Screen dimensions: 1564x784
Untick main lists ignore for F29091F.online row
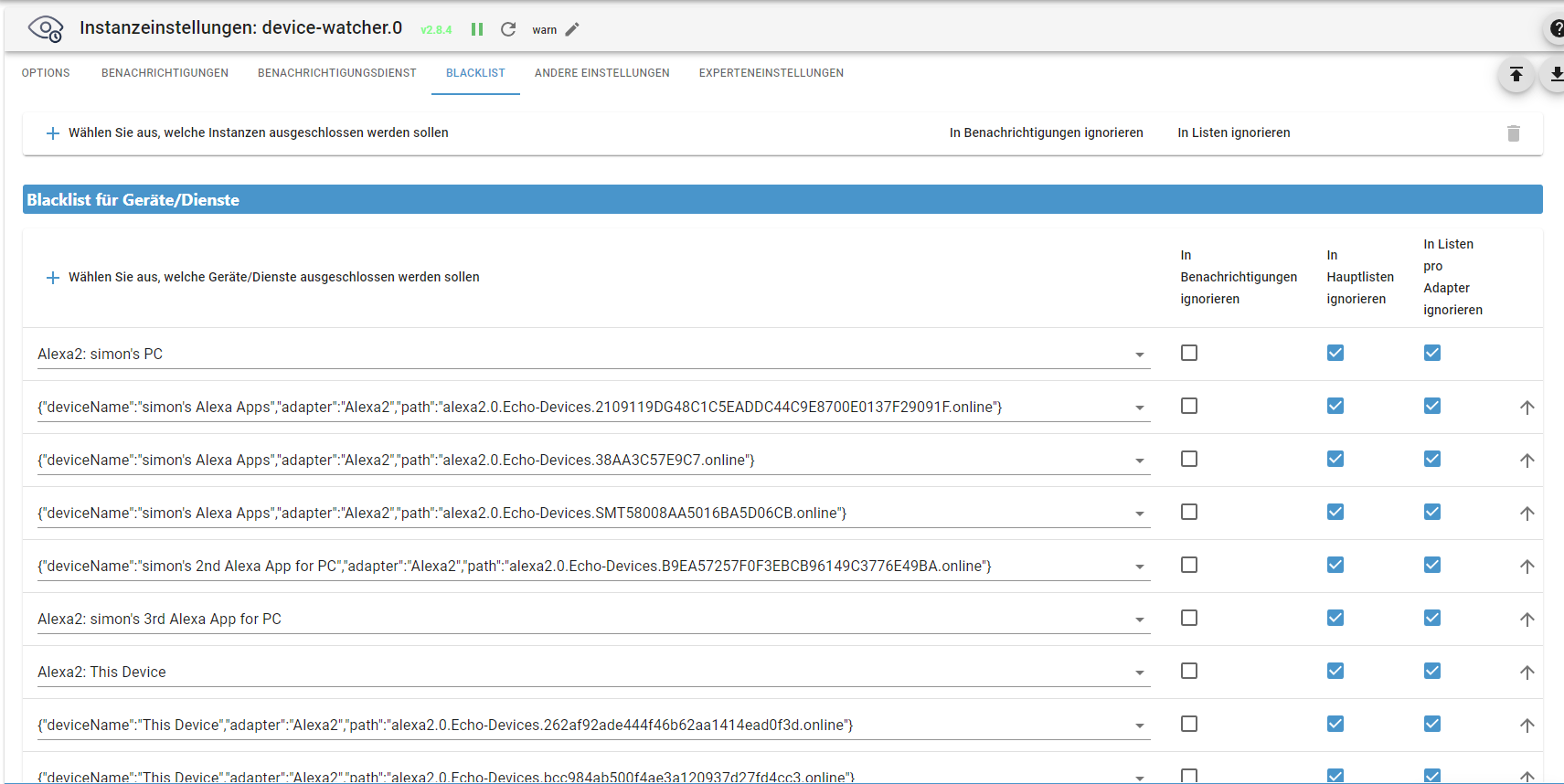tap(1335, 406)
